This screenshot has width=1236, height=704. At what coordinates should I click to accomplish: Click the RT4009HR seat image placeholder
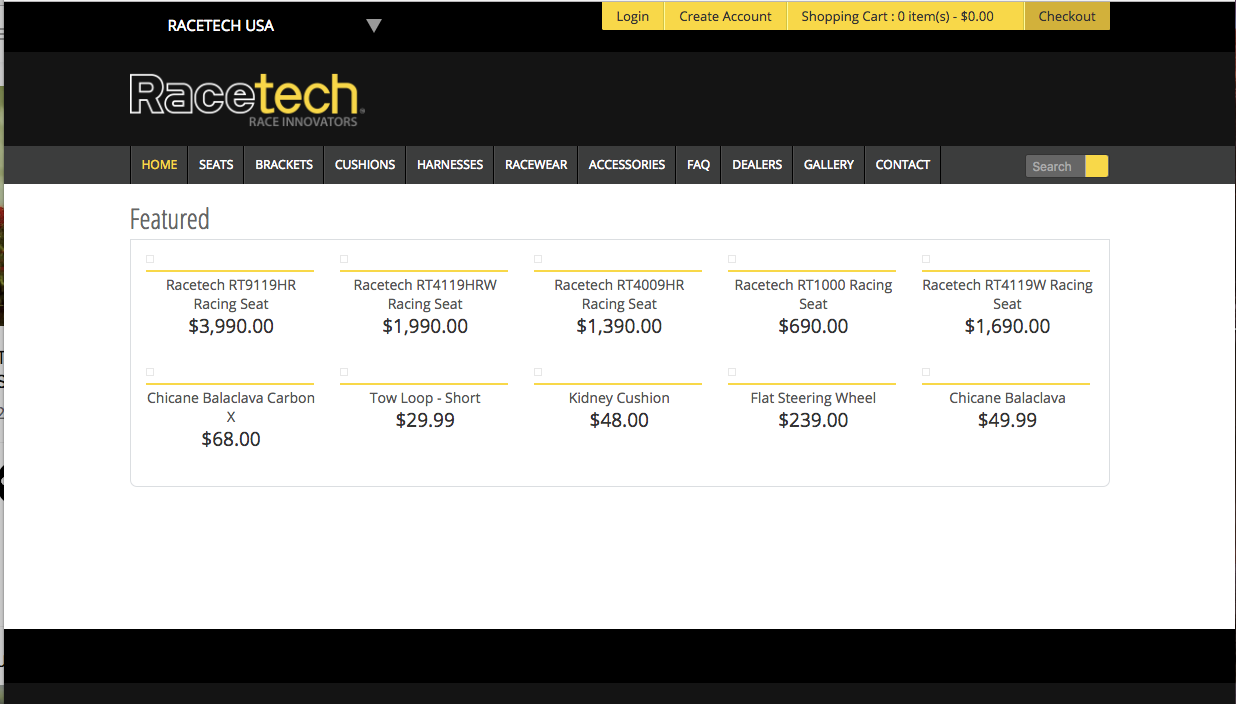538,259
